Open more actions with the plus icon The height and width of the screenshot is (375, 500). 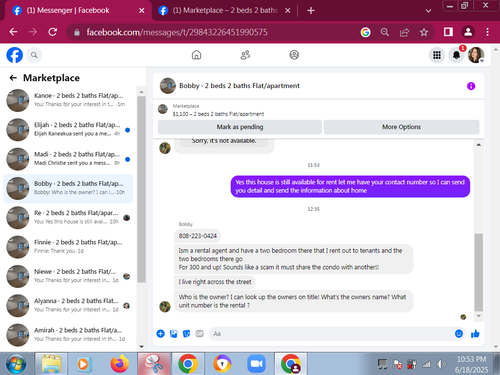pyautogui.click(x=161, y=334)
